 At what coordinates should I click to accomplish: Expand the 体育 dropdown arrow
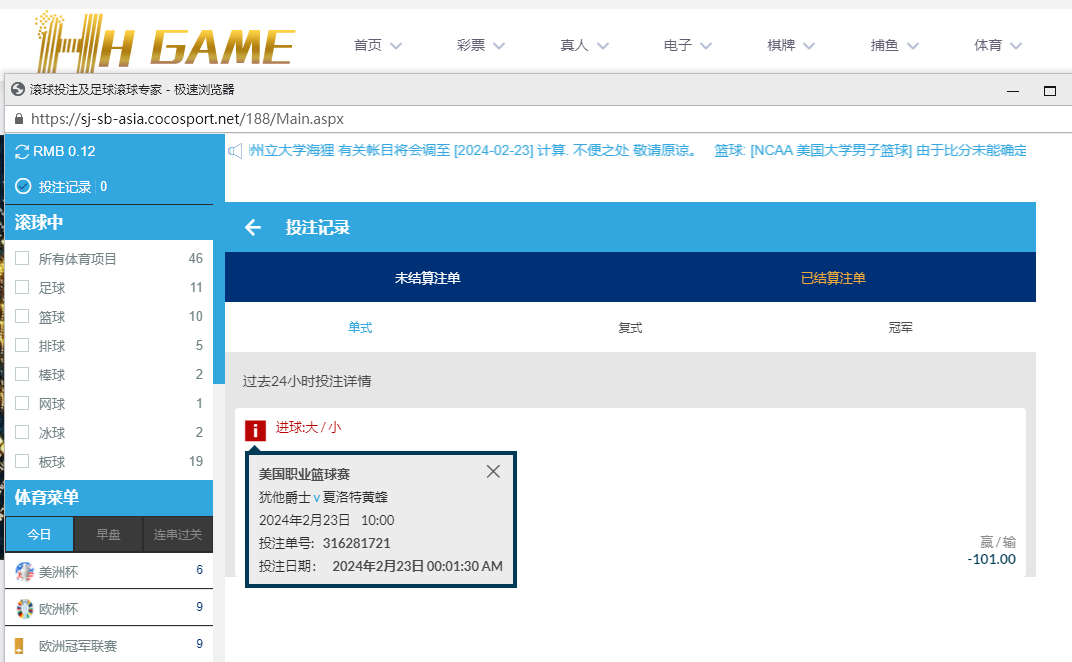click(x=1017, y=46)
